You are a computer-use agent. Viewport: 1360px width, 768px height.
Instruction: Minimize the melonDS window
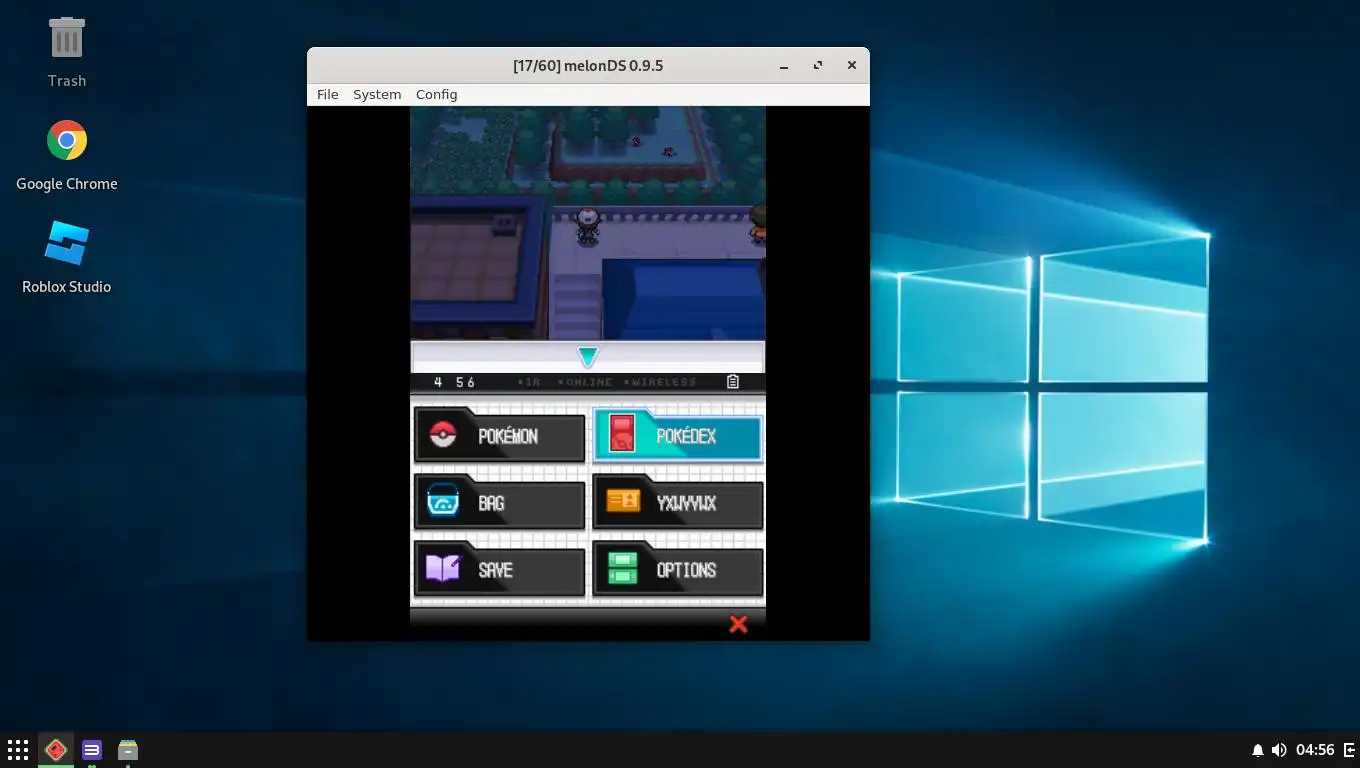(x=784, y=66)
